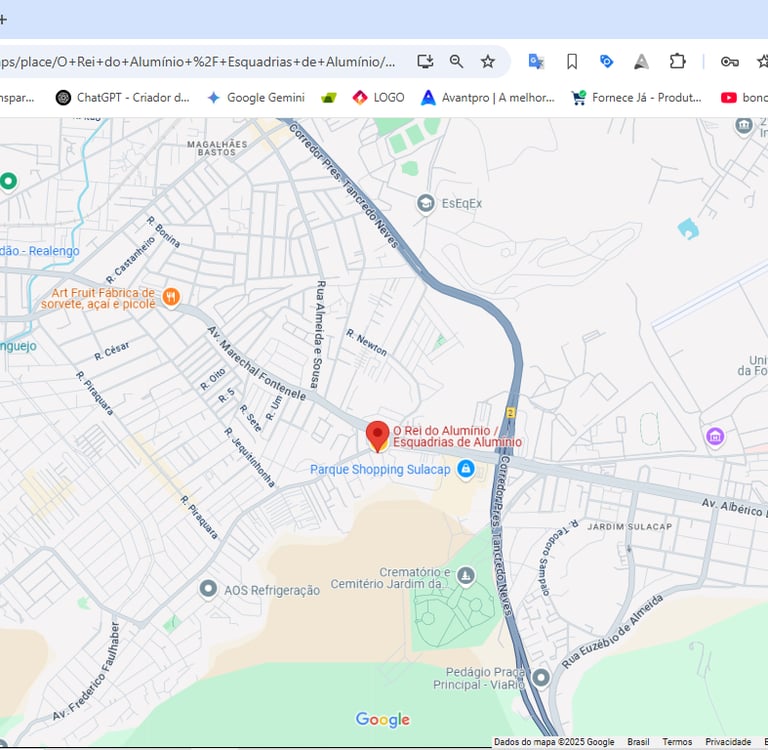Bookmark this page with the star icon
Viewport: 768px width, 750px height.
487,62
